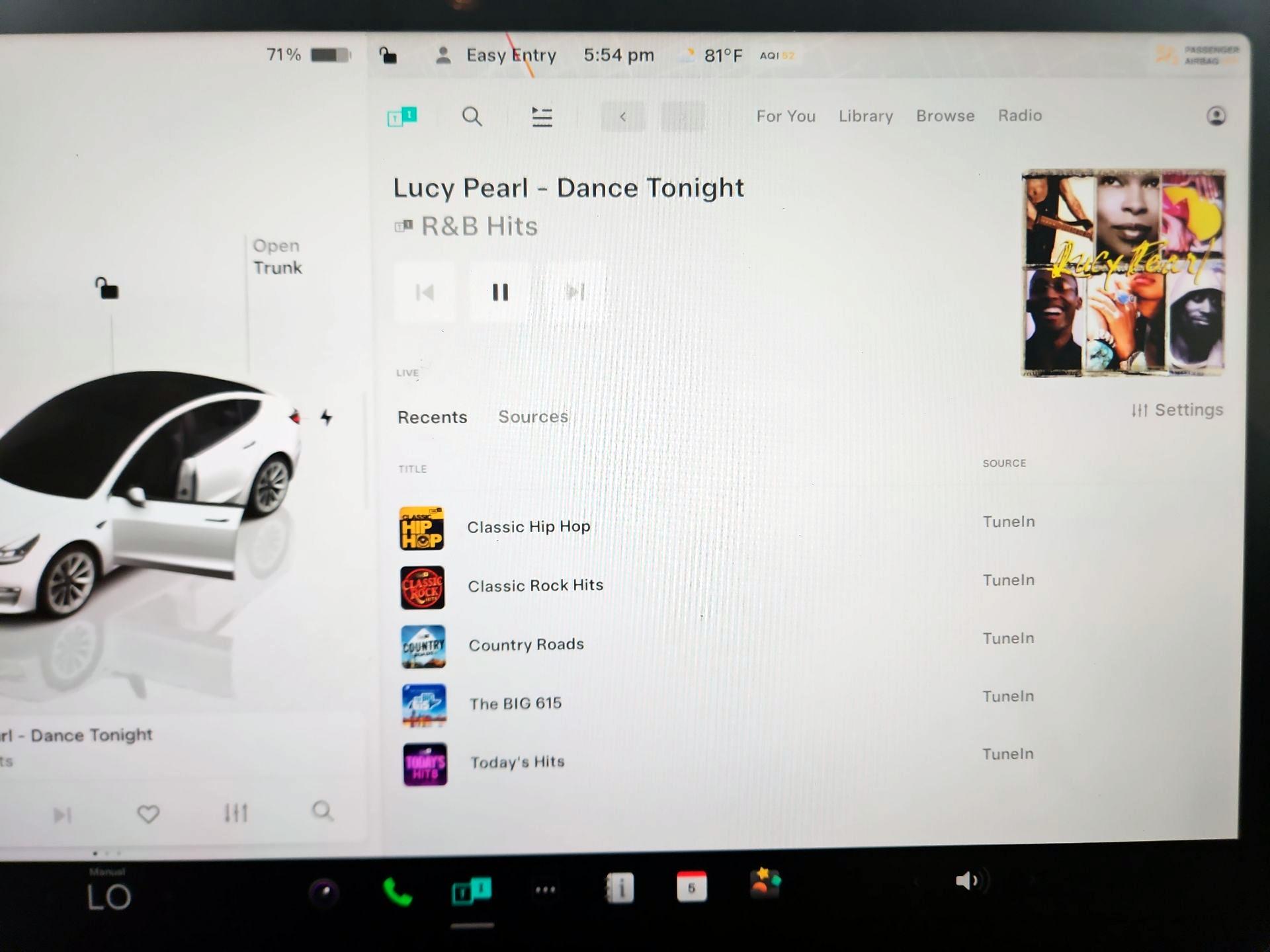Go back with the left chevron button

(x=622, y=117)
